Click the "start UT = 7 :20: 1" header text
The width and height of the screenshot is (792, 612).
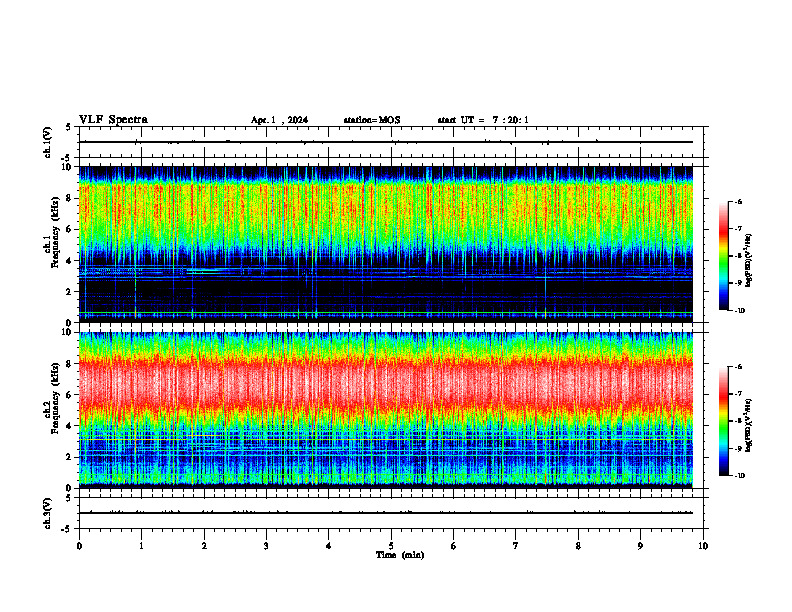click(x=483, y=120)
